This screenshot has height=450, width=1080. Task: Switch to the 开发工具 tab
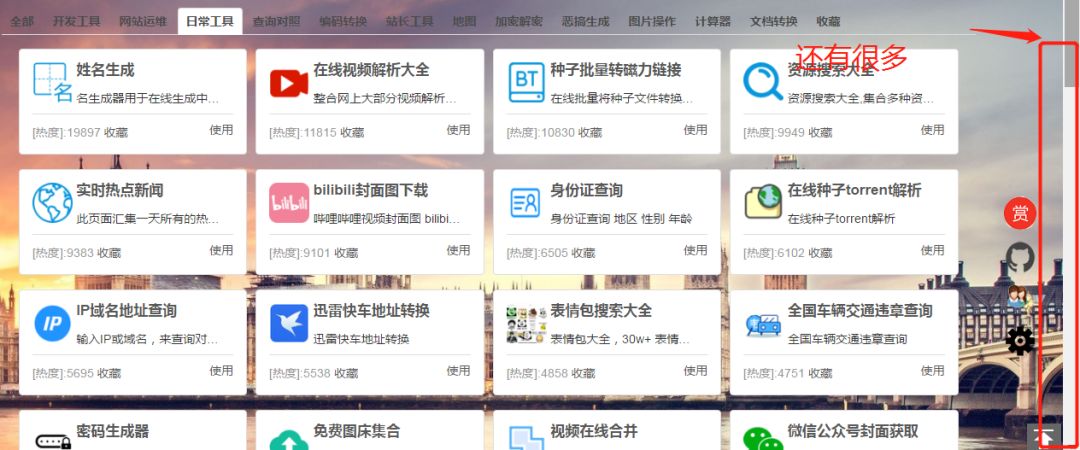(x=76, y=21)
